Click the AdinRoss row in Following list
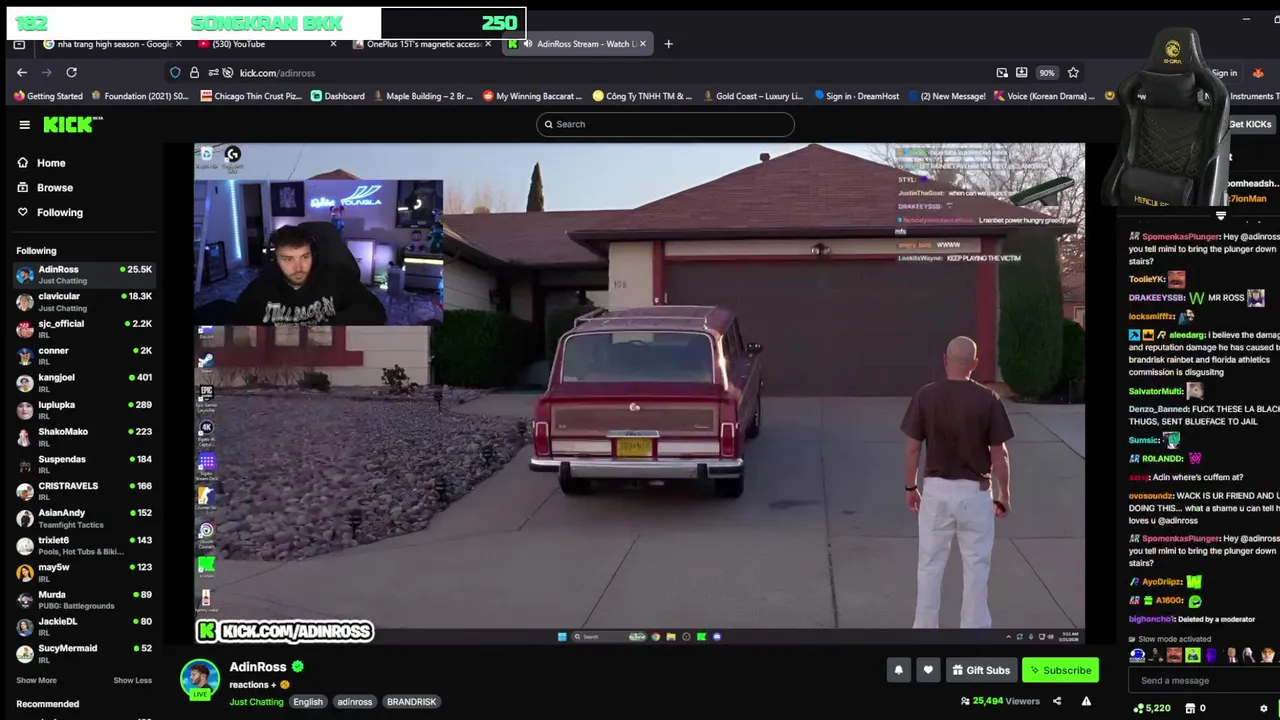 tap(82, 274)
